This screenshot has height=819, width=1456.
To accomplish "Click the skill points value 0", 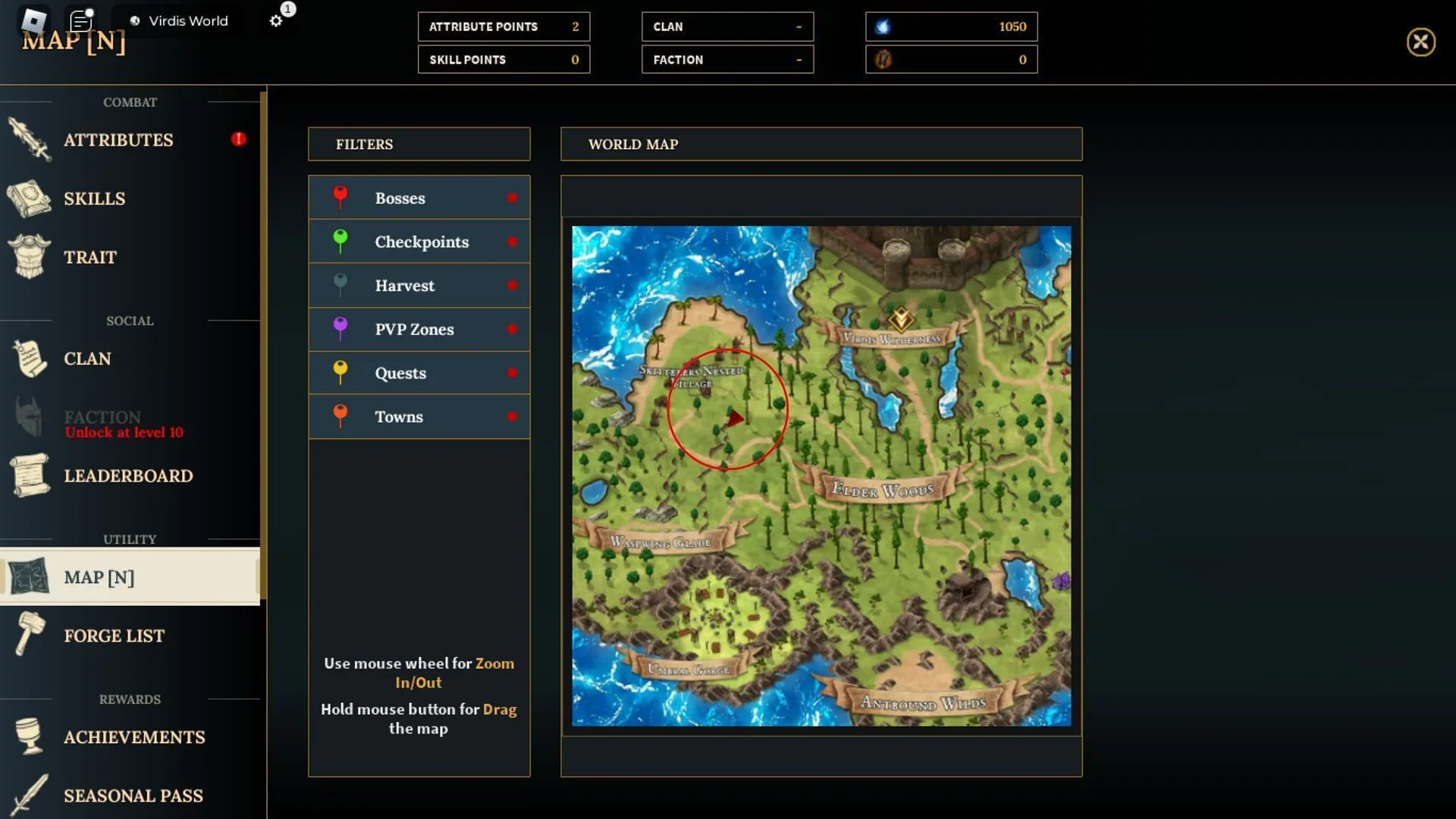I will click(575, 59).
